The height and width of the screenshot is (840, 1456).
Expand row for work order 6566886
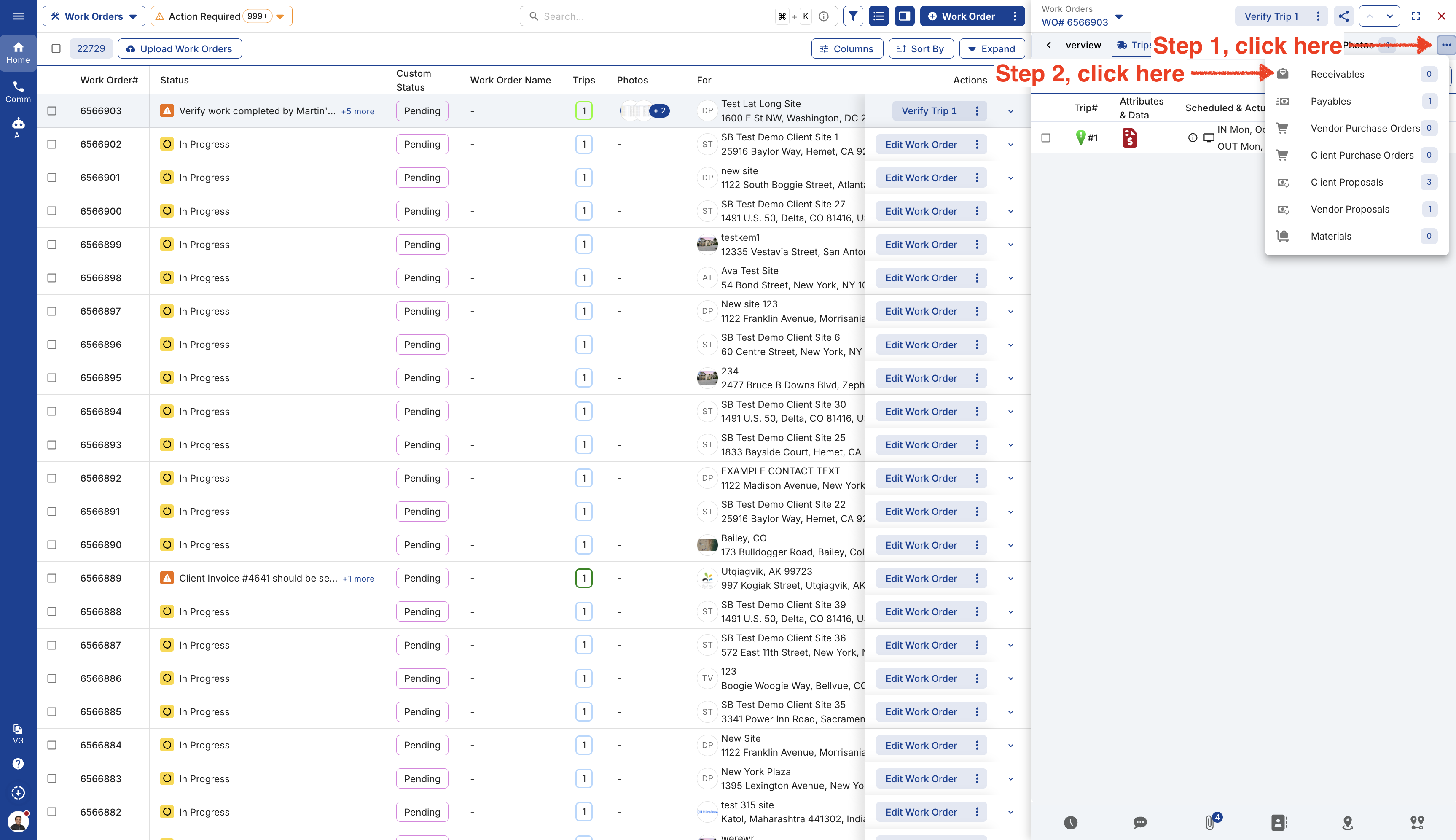pyautogui.click(x=1010, y=678)
